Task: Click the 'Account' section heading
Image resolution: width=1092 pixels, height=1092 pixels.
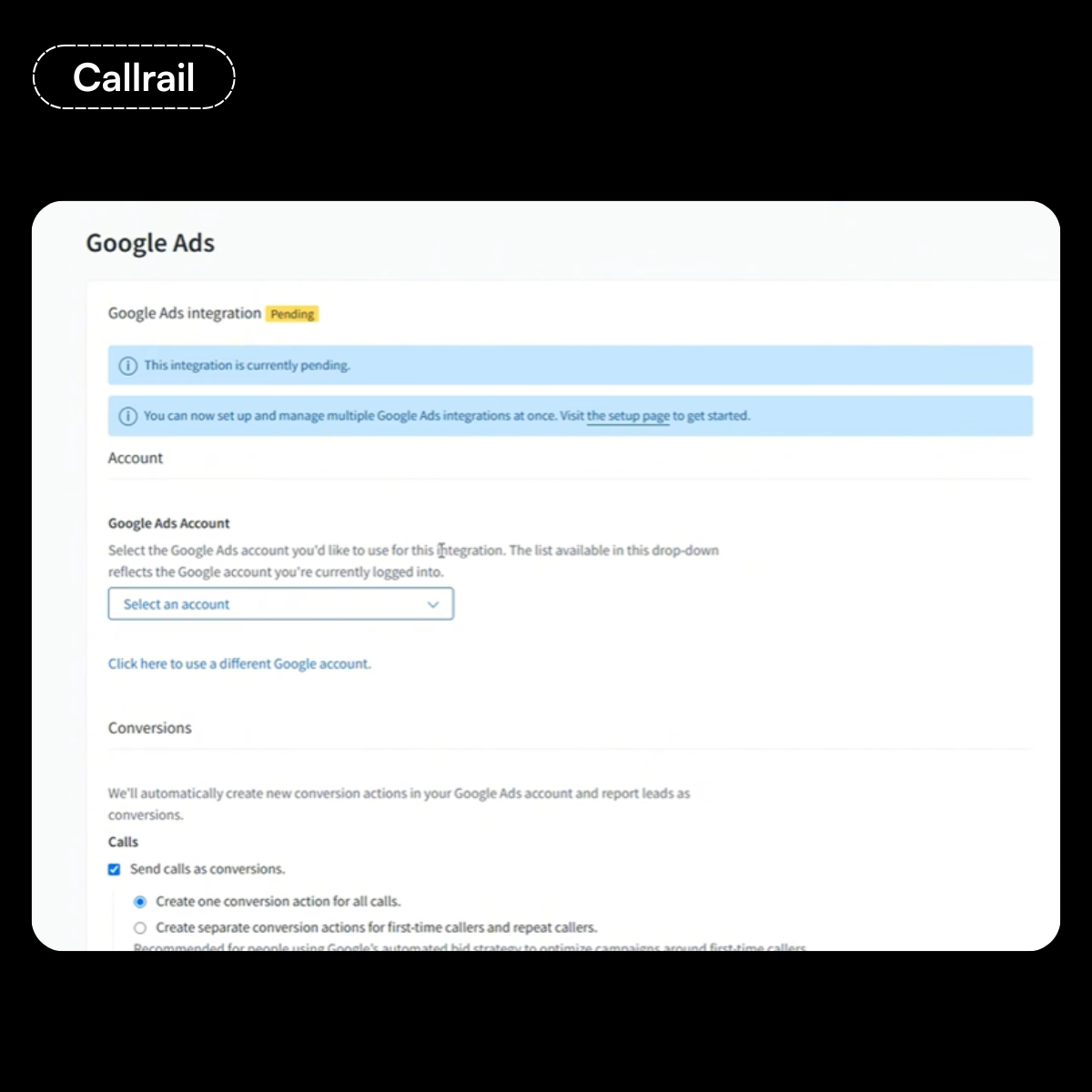Action: click(136, 459)
